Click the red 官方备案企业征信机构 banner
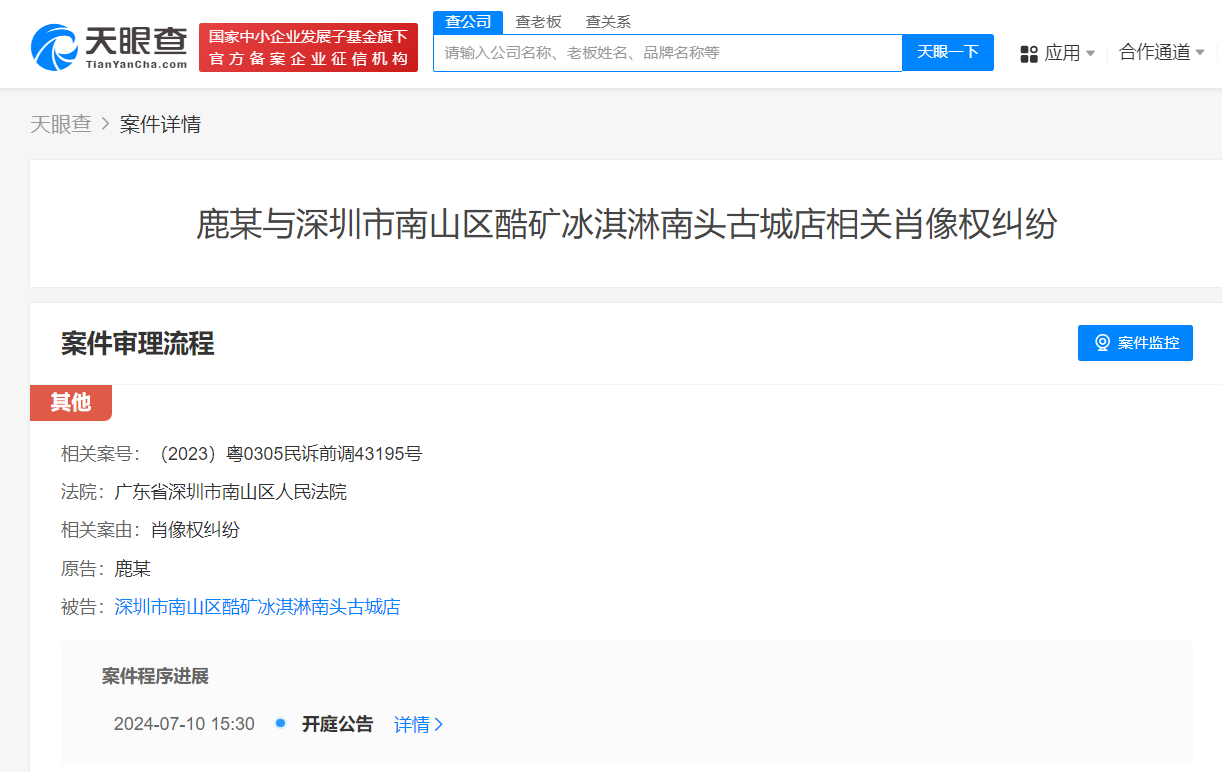This screenshot has height=772, width=1222. pyautogui.click(x=307, y=47)
